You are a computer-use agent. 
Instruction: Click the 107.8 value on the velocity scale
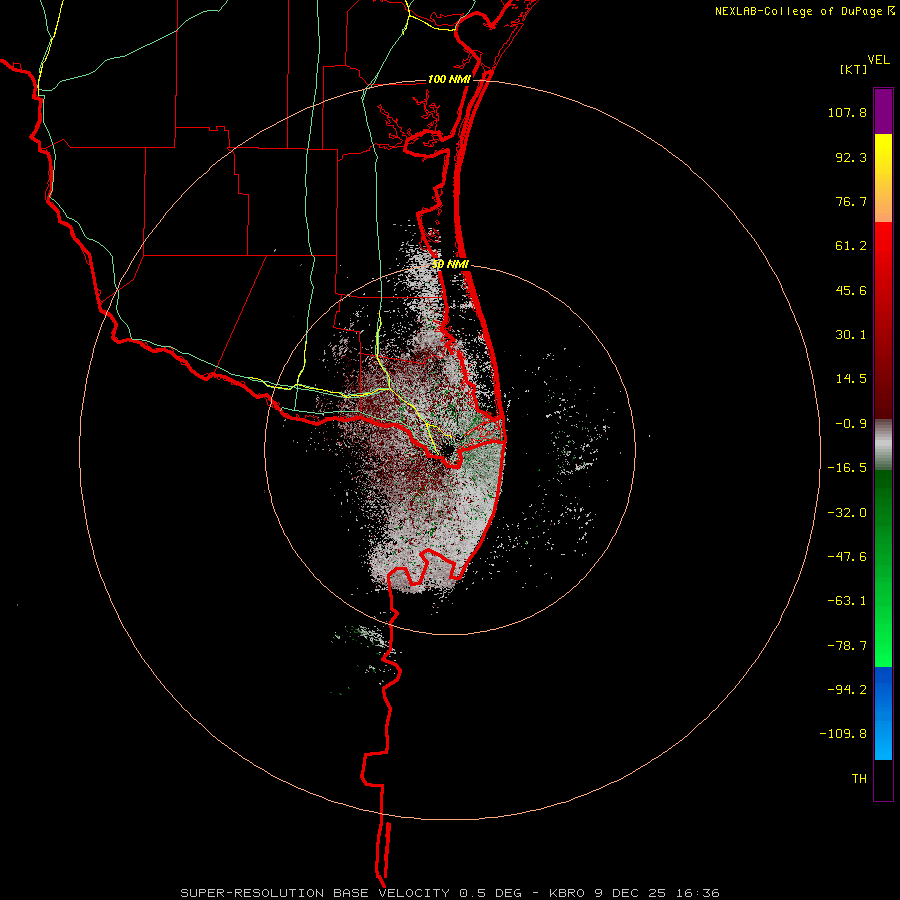(847, 112)
